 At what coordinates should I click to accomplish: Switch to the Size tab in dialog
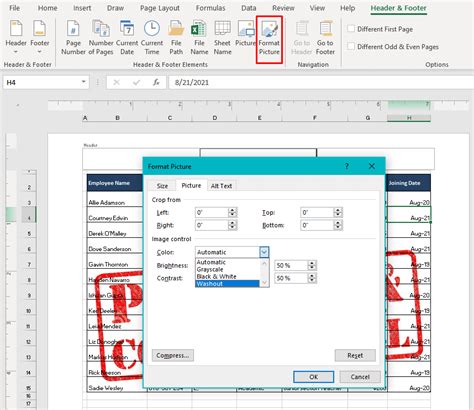coord(162,186)
